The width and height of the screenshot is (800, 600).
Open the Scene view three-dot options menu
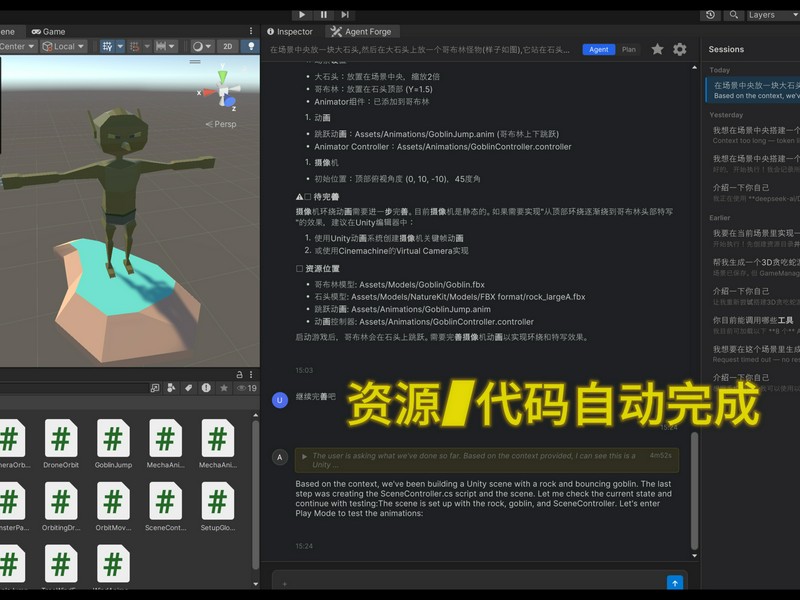tap(251, 31)
